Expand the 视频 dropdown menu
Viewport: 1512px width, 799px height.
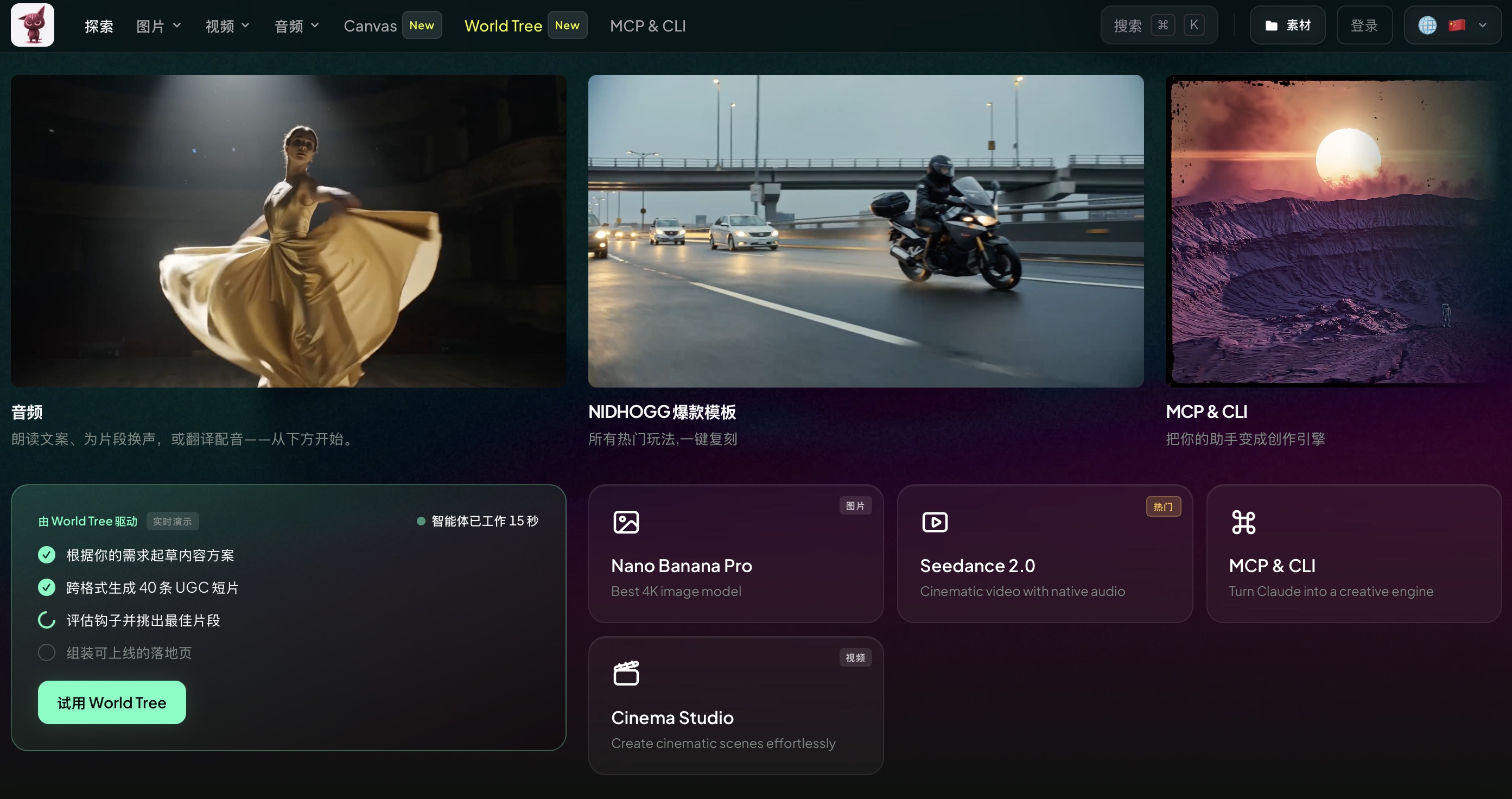point(228,26)
